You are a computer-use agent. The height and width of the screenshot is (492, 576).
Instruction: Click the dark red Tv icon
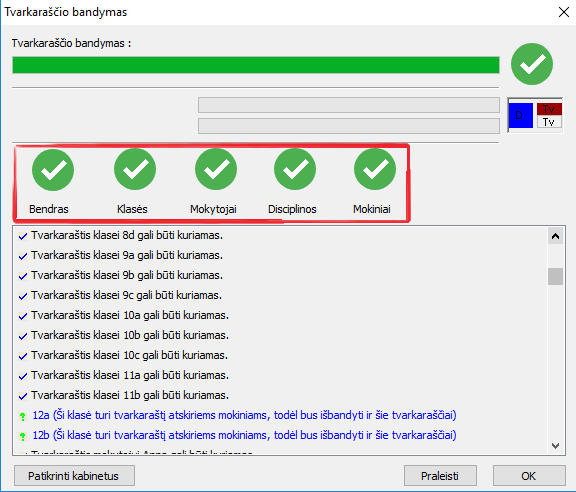coord(549,109)
